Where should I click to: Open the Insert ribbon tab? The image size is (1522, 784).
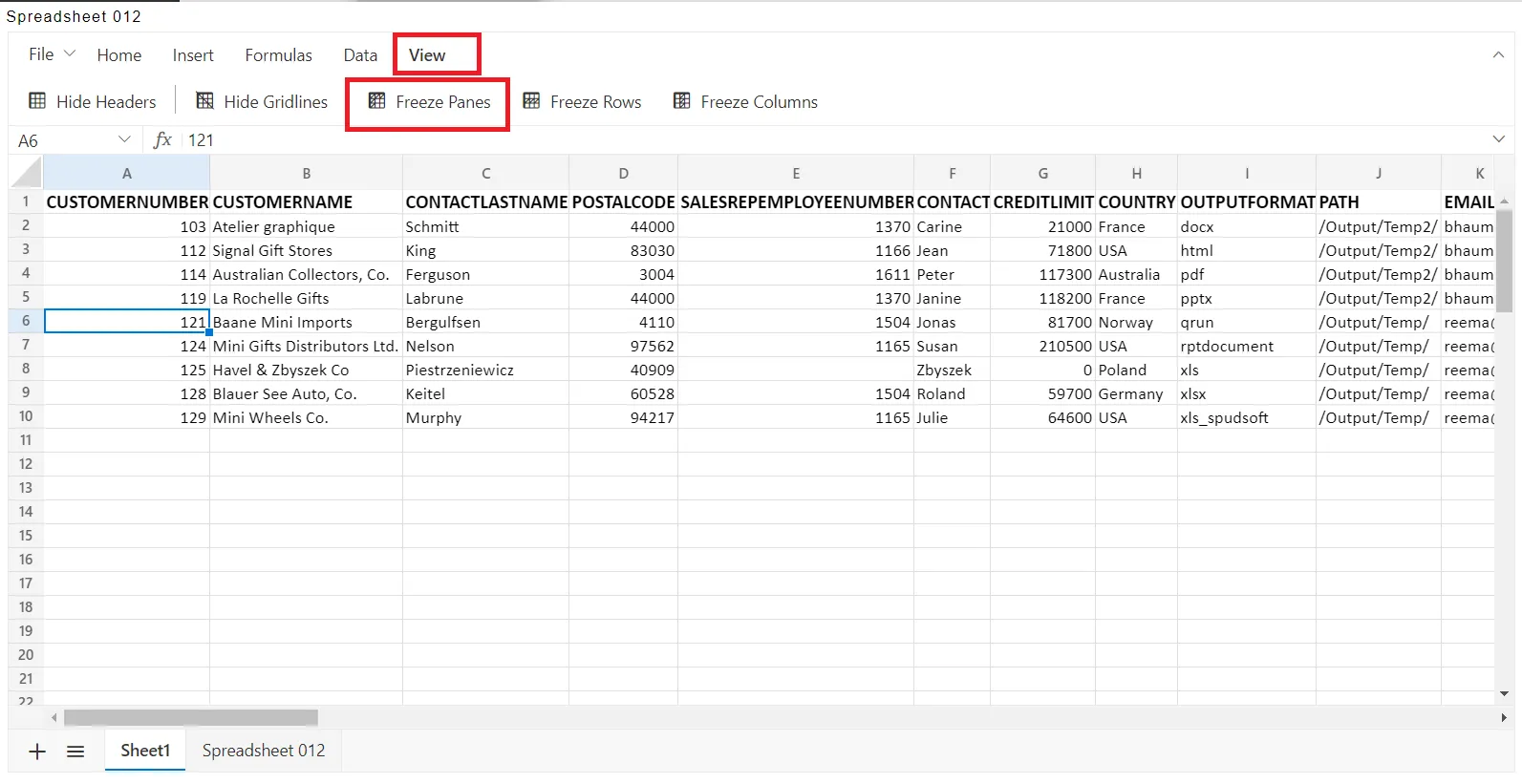[193, 55]
